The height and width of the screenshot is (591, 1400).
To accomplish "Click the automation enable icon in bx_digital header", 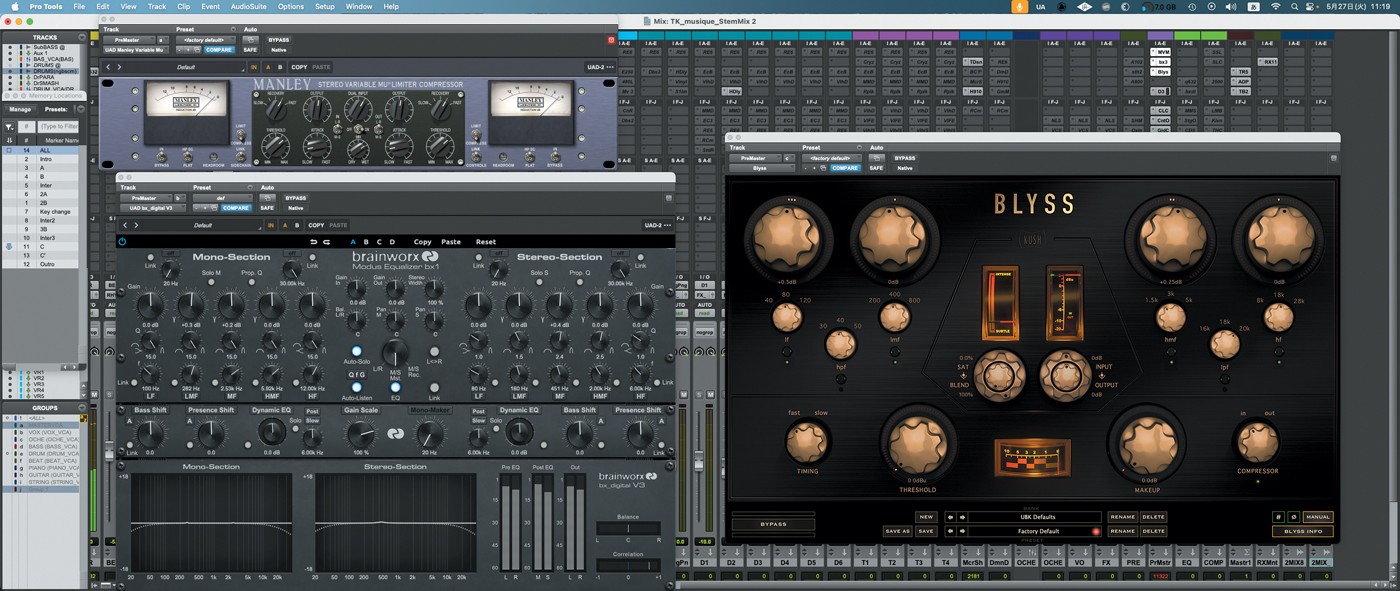I will click(268, 198).
